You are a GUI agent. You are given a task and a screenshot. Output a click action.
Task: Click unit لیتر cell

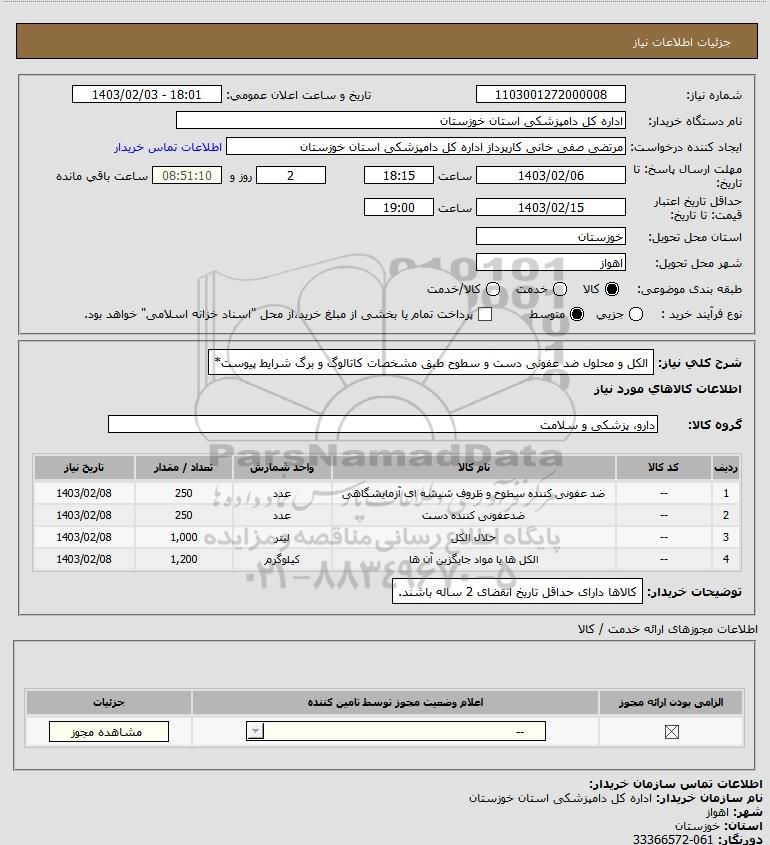click(282, 537)
